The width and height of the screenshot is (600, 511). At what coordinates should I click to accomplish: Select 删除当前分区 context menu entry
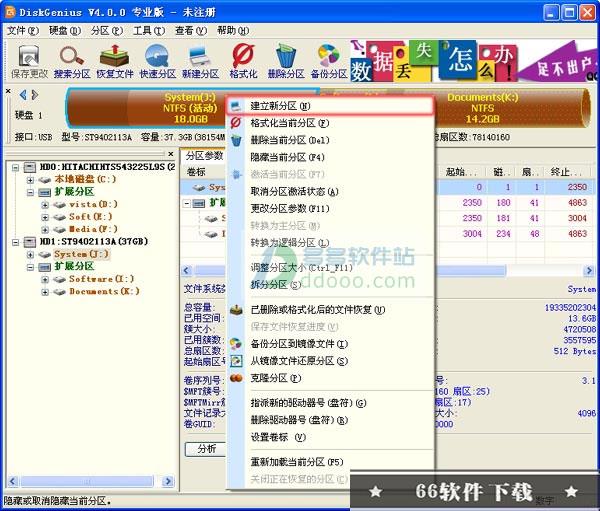pyautogui.click(x=330, y=140)
